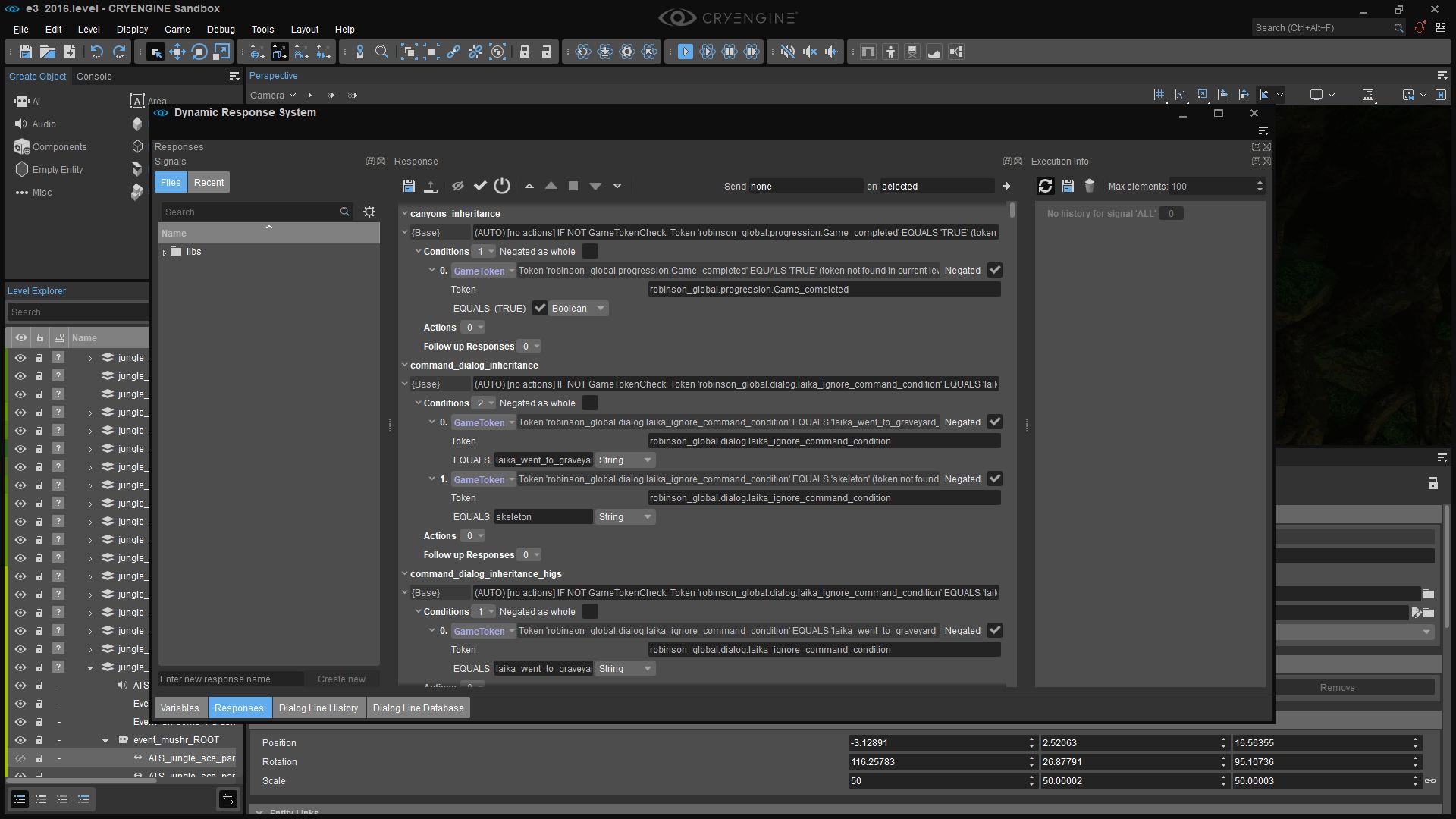The image size is (1456, 819).
Task: Toggle 'Negated as whole' under canyons_inheritance
Action: [589, 251]
